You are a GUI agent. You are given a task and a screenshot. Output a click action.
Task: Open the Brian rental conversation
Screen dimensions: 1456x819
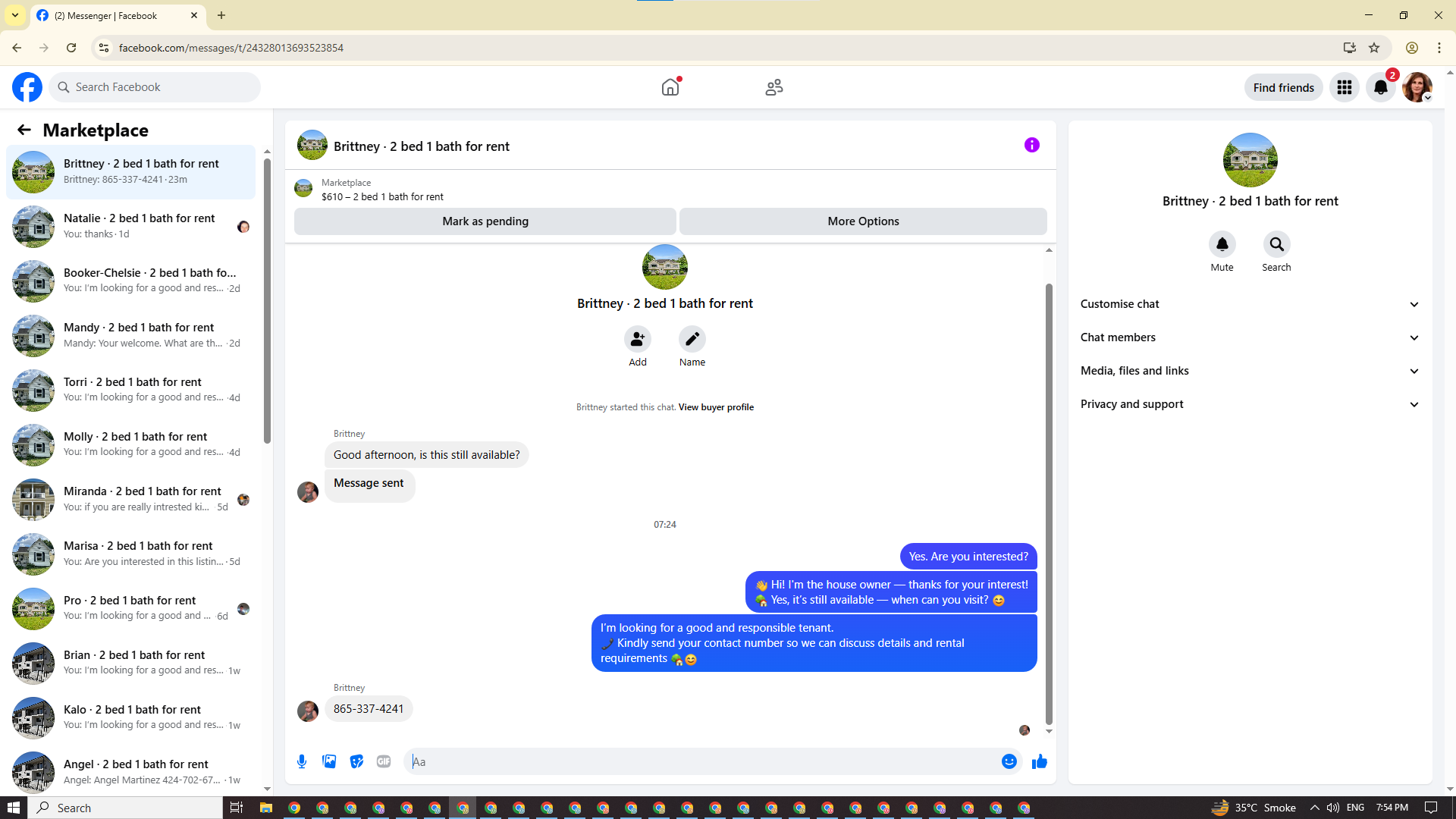[x=130, y=664]
